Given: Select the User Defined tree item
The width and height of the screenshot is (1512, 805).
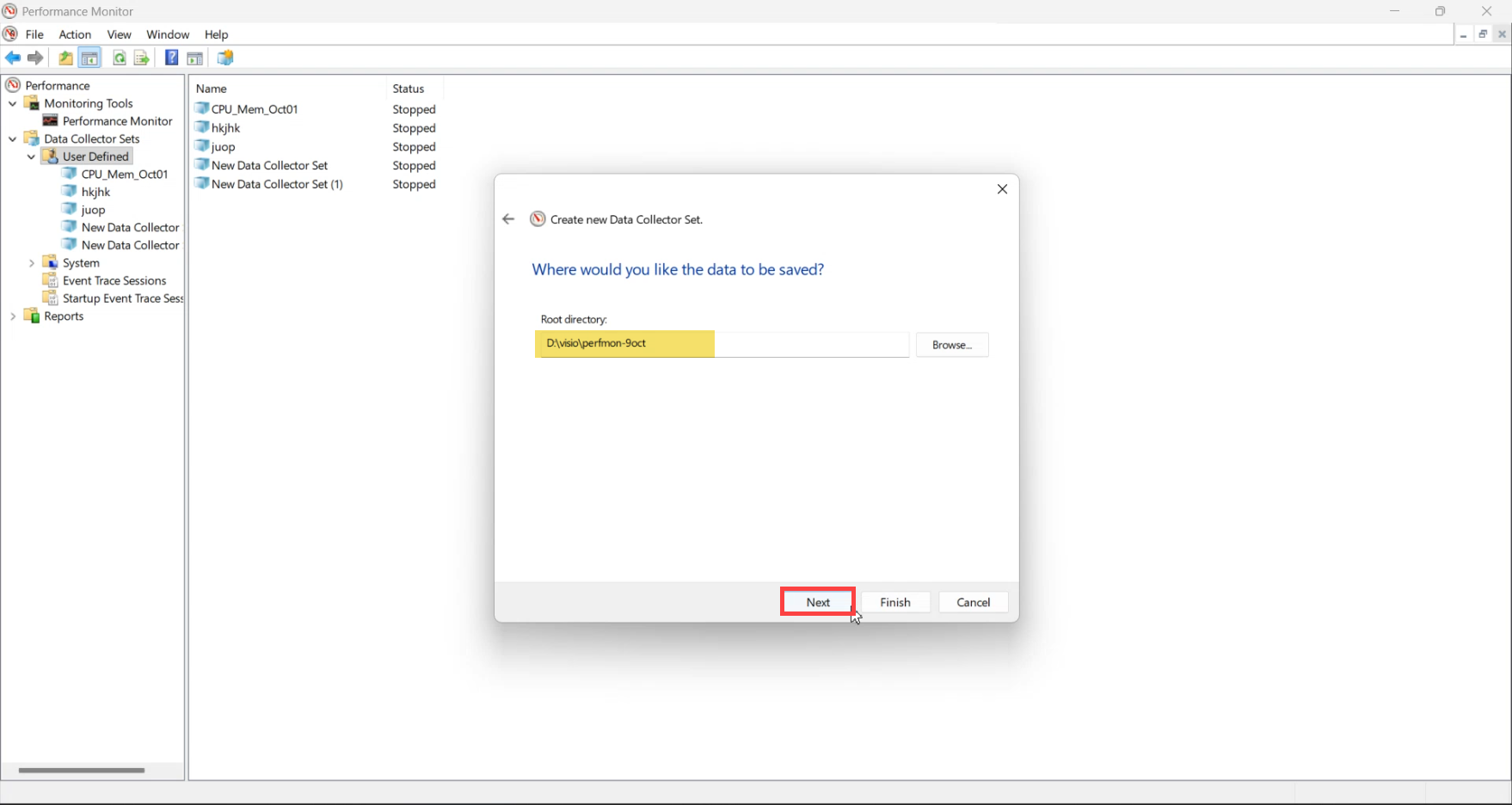Looking at the screenshot, I should pyautogui.click(x=95, y=157).
